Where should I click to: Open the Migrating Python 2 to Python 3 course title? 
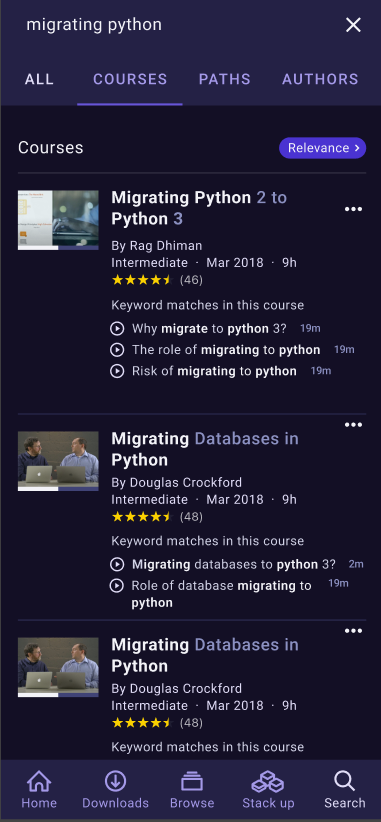pos(199,208)
